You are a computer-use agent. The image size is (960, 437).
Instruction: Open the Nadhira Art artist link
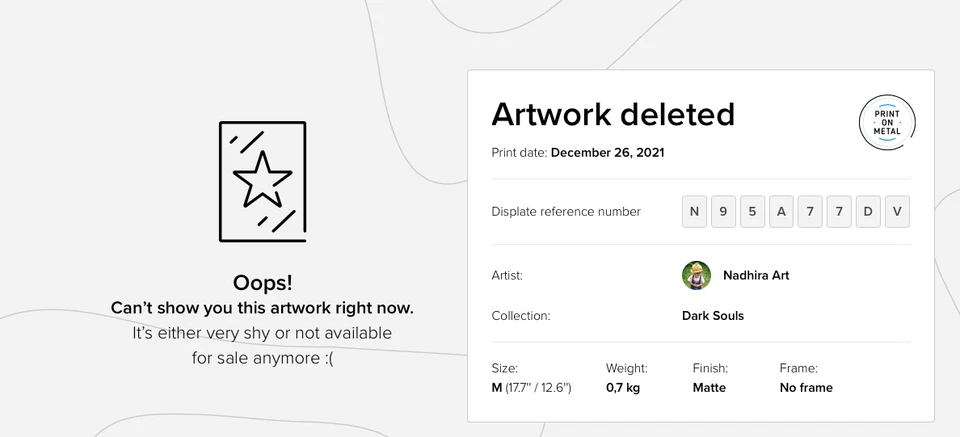tap(756, 275)
